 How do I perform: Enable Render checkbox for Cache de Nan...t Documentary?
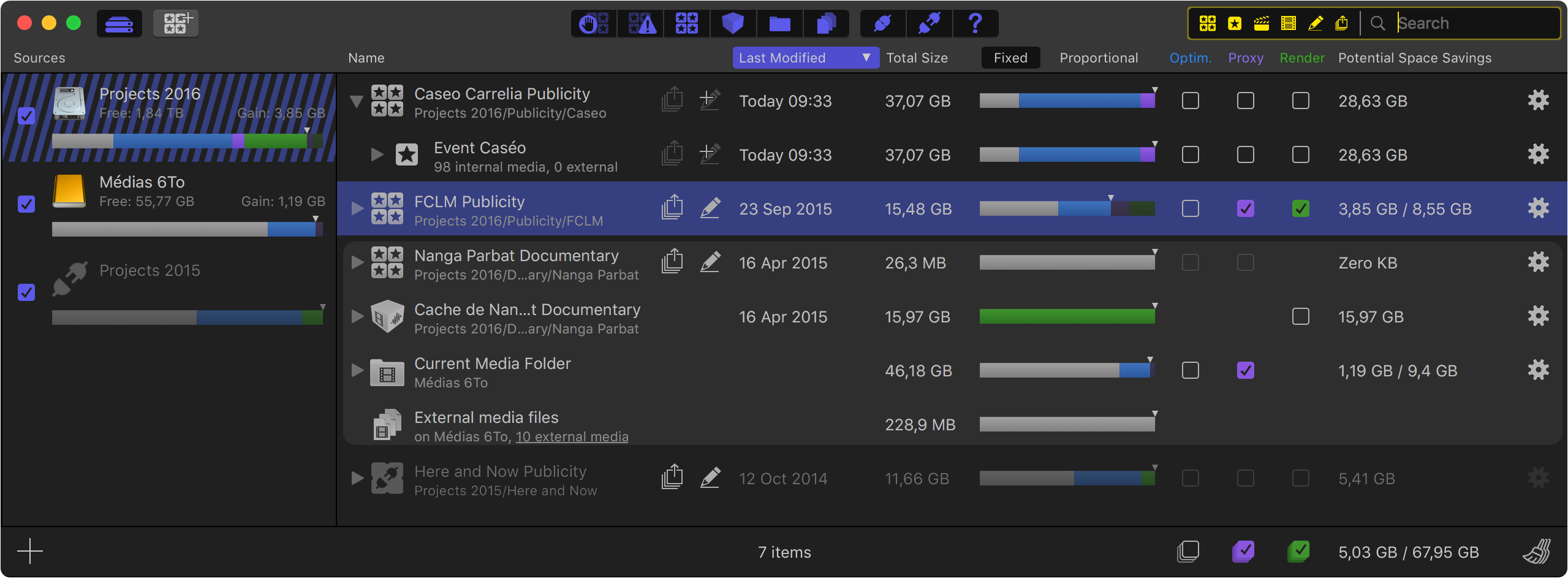(x=1300, y=317)
